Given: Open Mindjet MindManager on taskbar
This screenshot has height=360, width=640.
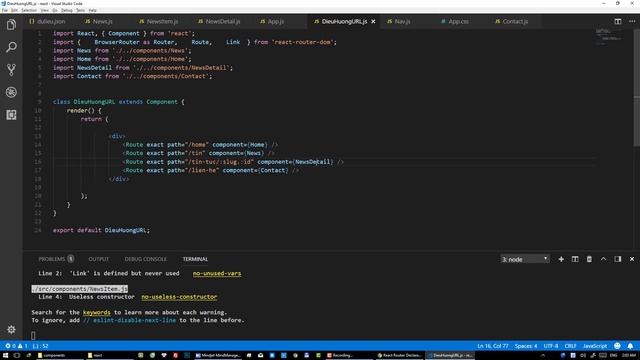Looking at the screenshot, I should point(218,356).
